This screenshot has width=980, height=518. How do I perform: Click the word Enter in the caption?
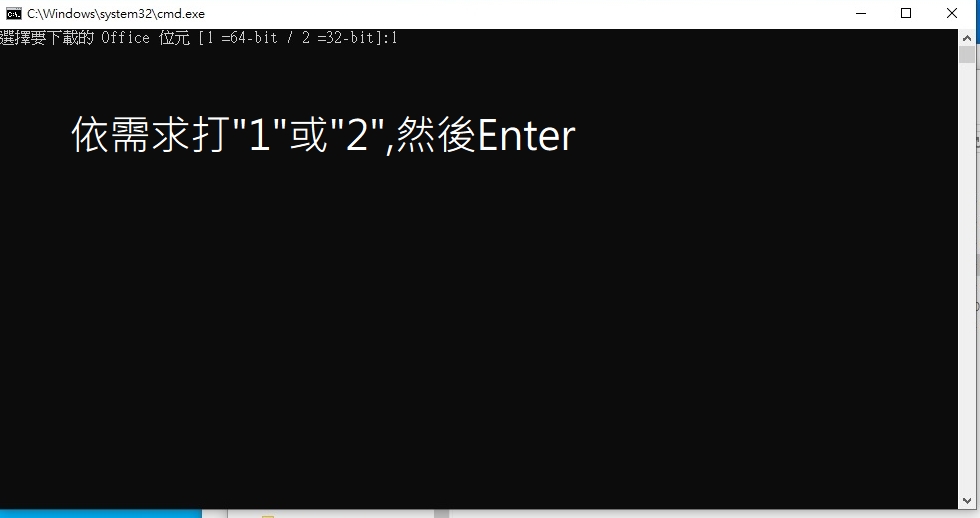coord(526,136)
